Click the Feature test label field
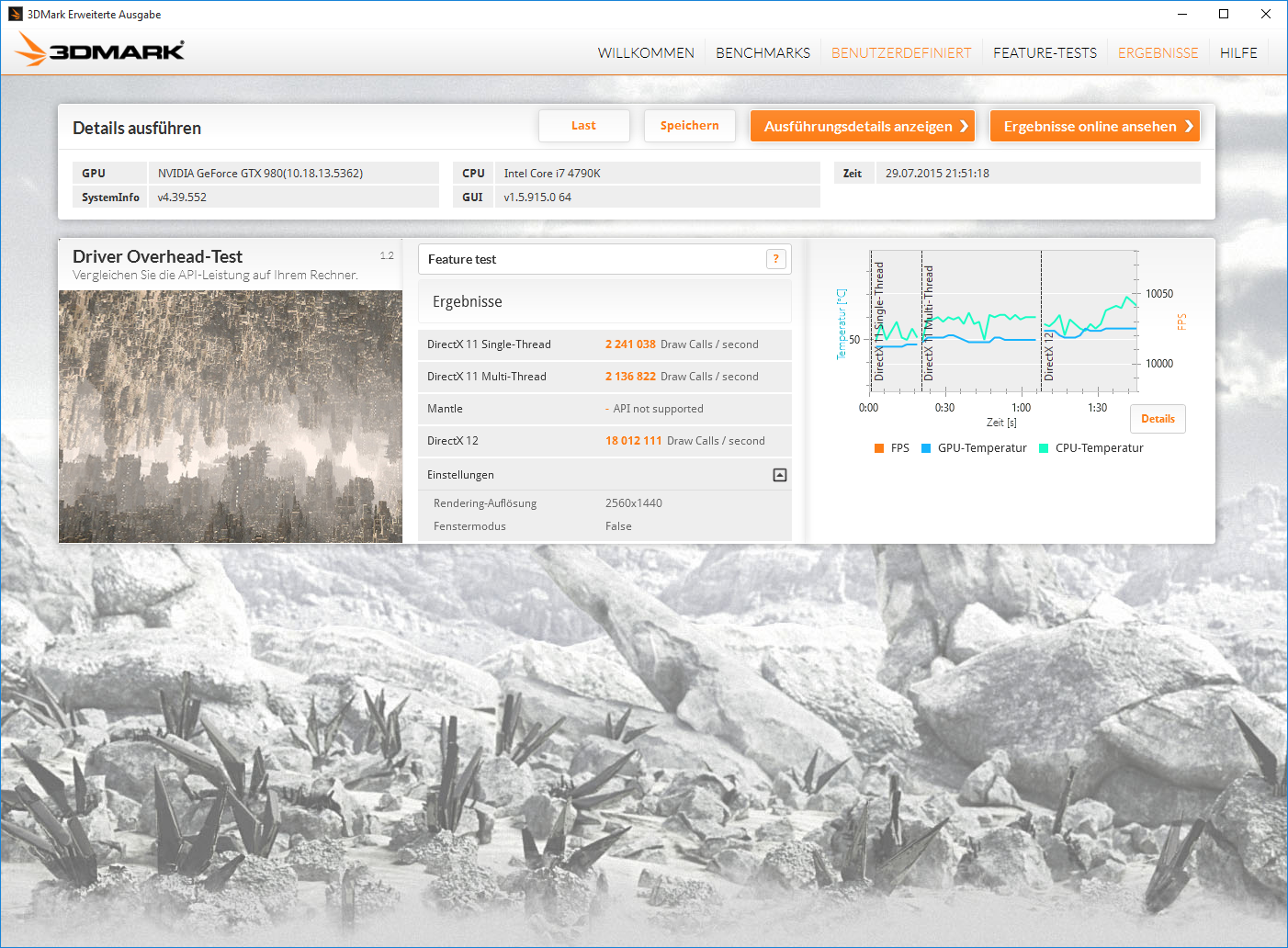This screenshot has height=948, width=1288. [604, 259]
